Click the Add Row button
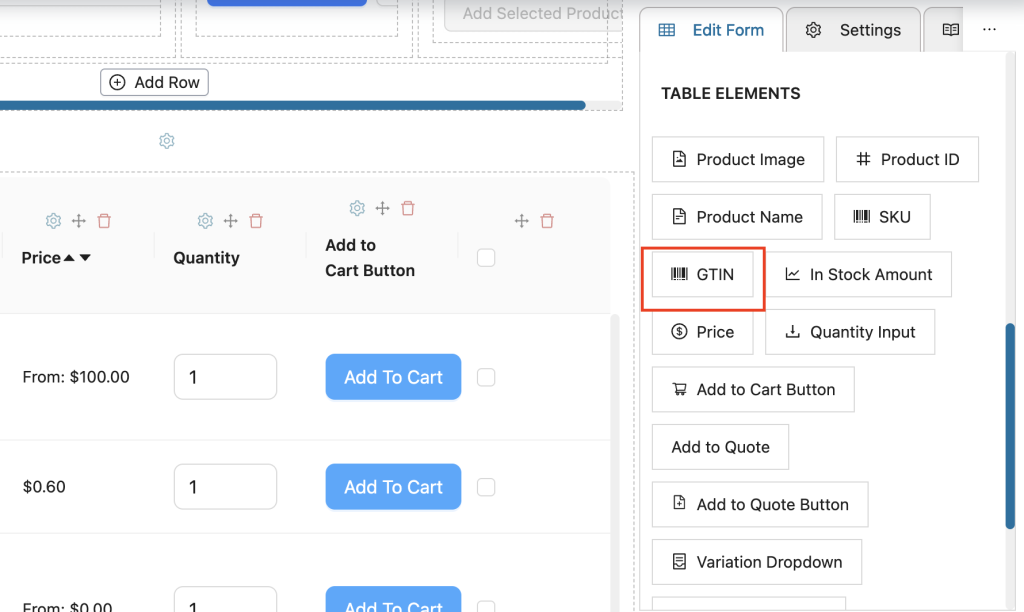This screenshot has height=612, width=1024. 154,82
